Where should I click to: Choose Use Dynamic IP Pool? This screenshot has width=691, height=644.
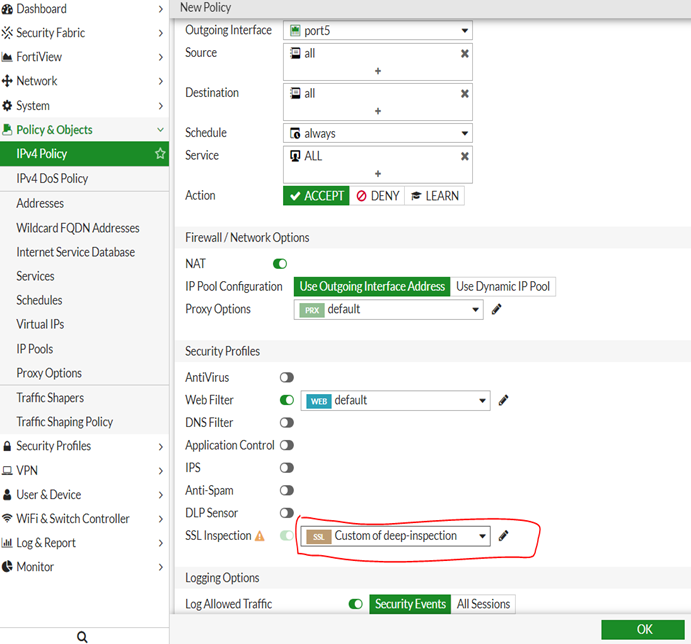[503, 287]
